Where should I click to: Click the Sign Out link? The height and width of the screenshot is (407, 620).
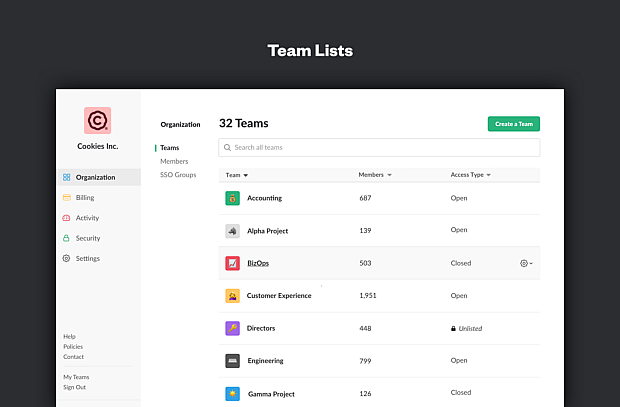point(74,387)
